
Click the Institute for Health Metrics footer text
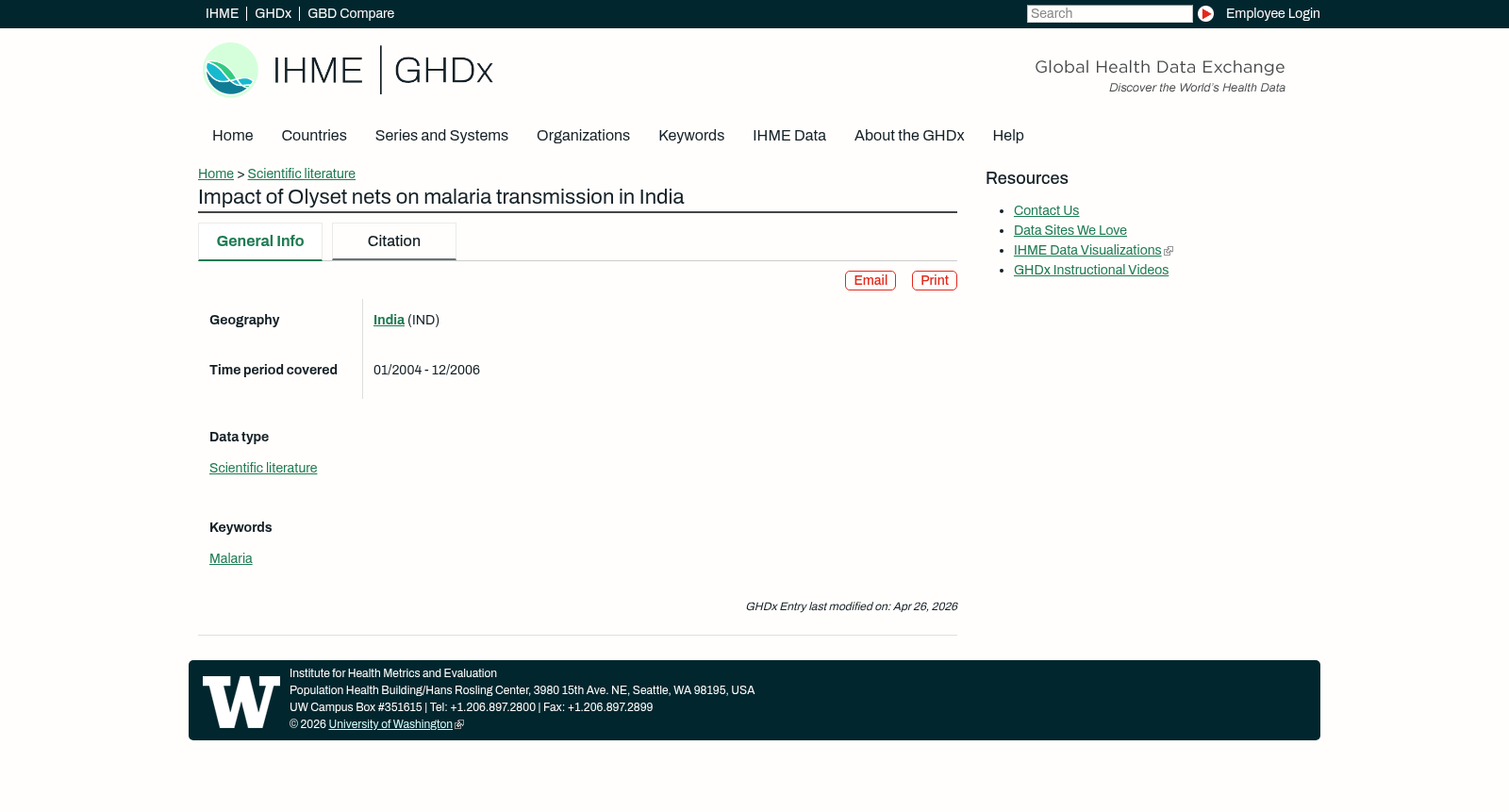point(393,673)
